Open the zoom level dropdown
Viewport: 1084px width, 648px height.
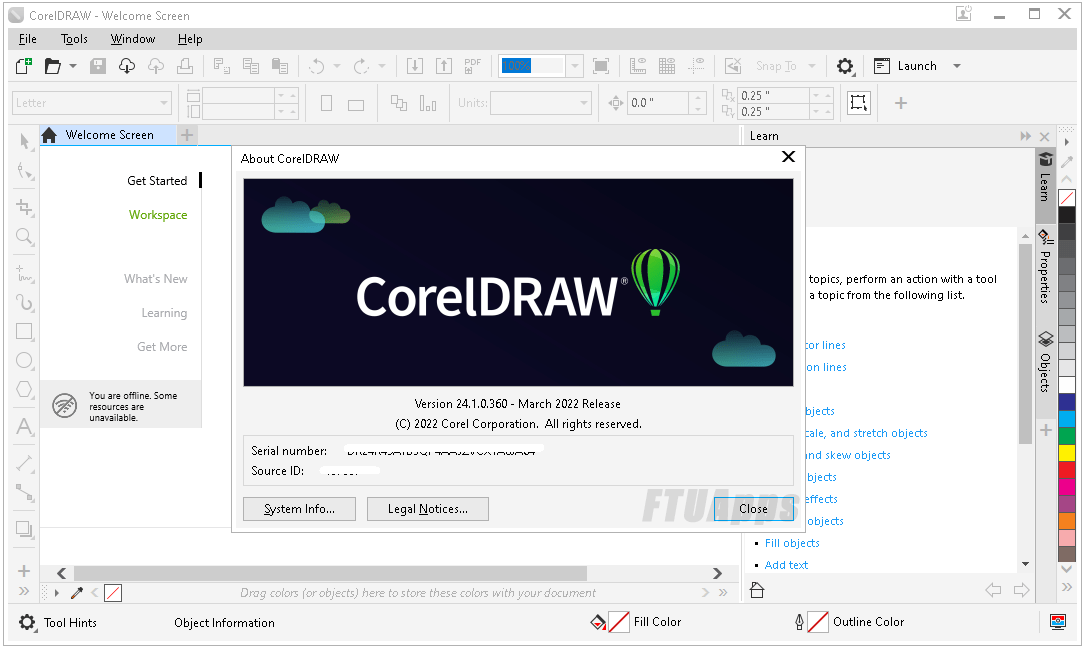point(574,66)
